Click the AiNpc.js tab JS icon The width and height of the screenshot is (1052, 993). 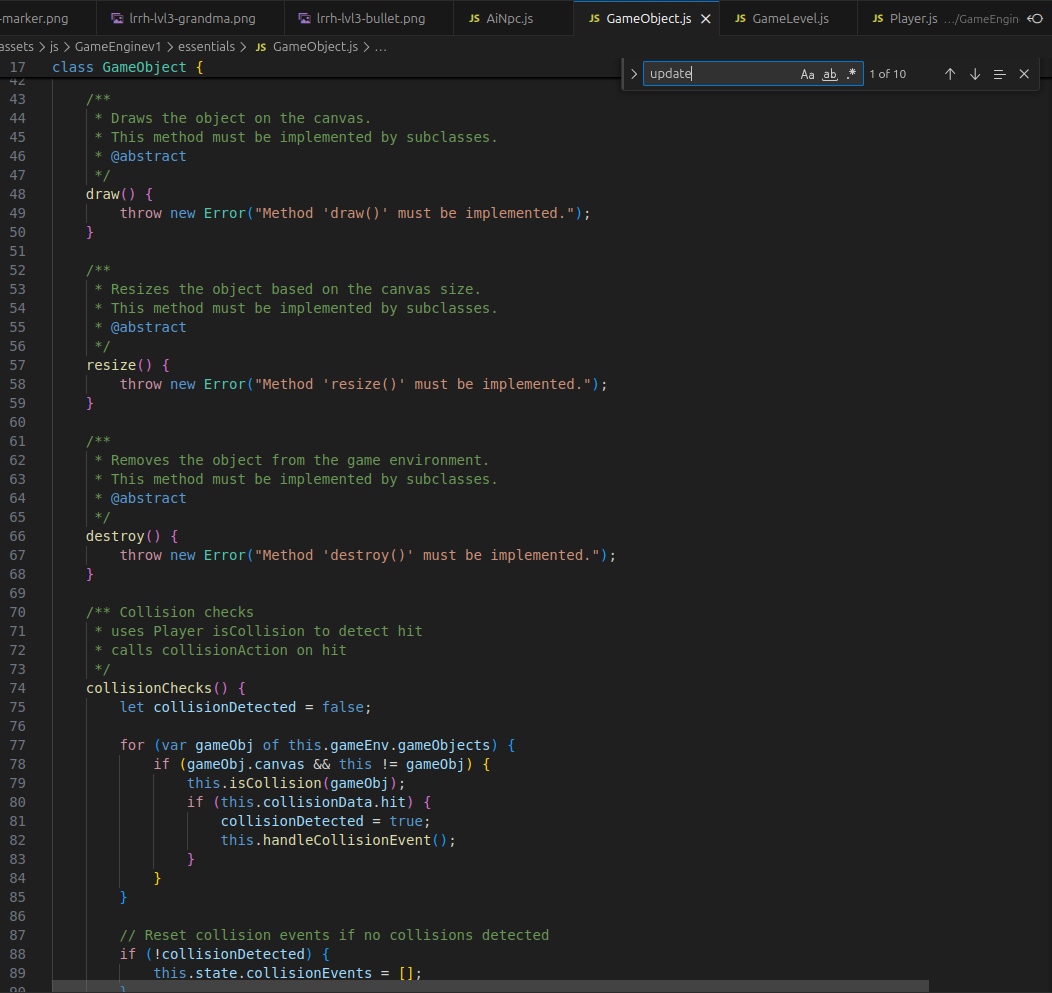474,19
